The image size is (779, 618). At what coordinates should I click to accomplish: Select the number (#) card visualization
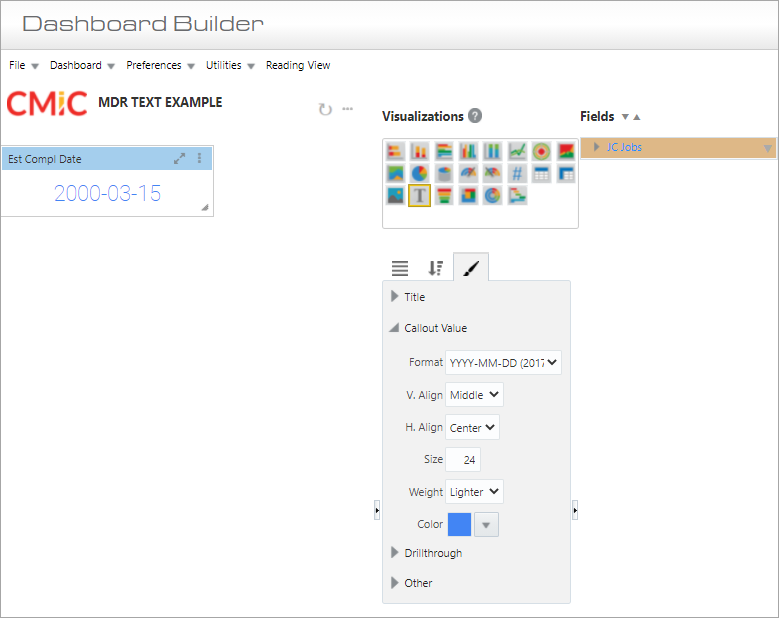pyautogui.click(x=517, y=173)
